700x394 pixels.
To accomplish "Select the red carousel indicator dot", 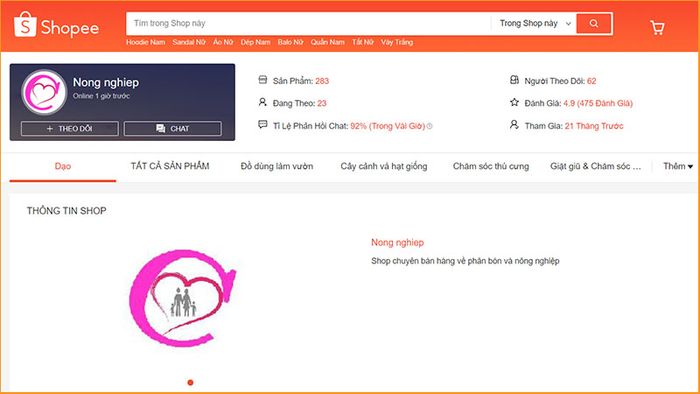I will (x=191, y=382).
